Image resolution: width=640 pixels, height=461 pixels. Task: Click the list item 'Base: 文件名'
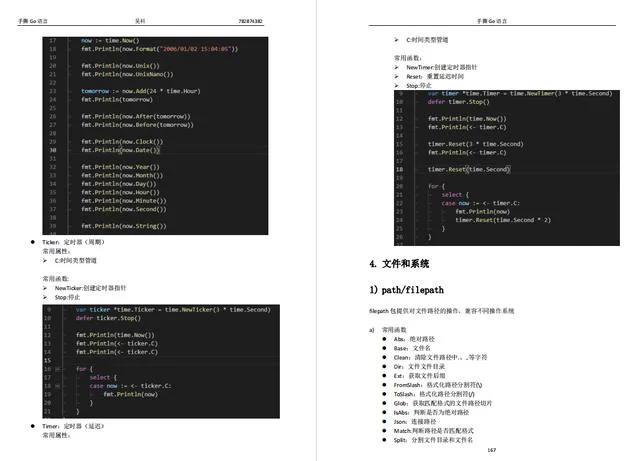412,348
